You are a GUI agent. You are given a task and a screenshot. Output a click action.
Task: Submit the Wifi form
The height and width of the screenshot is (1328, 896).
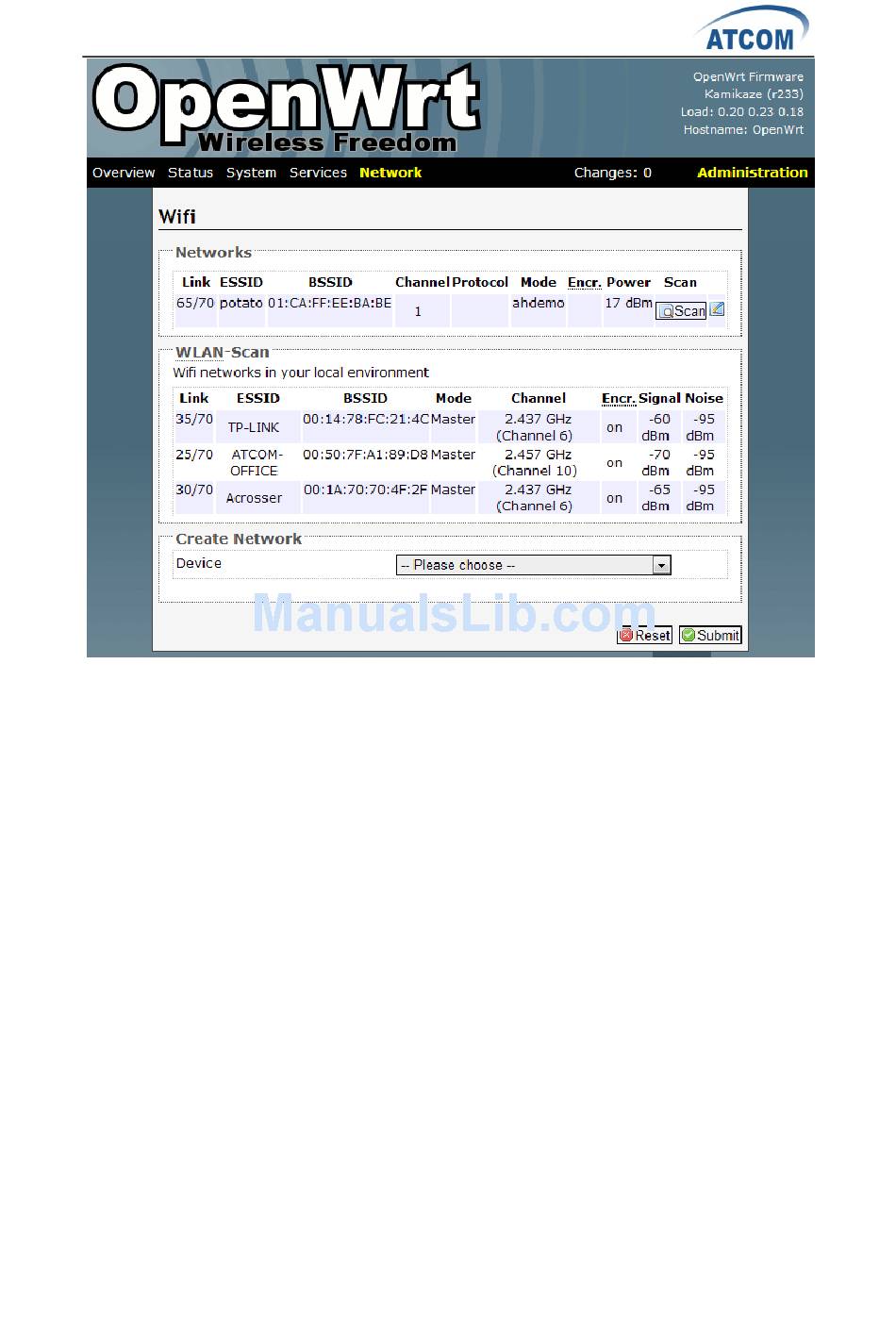click(x=710, y=636)
